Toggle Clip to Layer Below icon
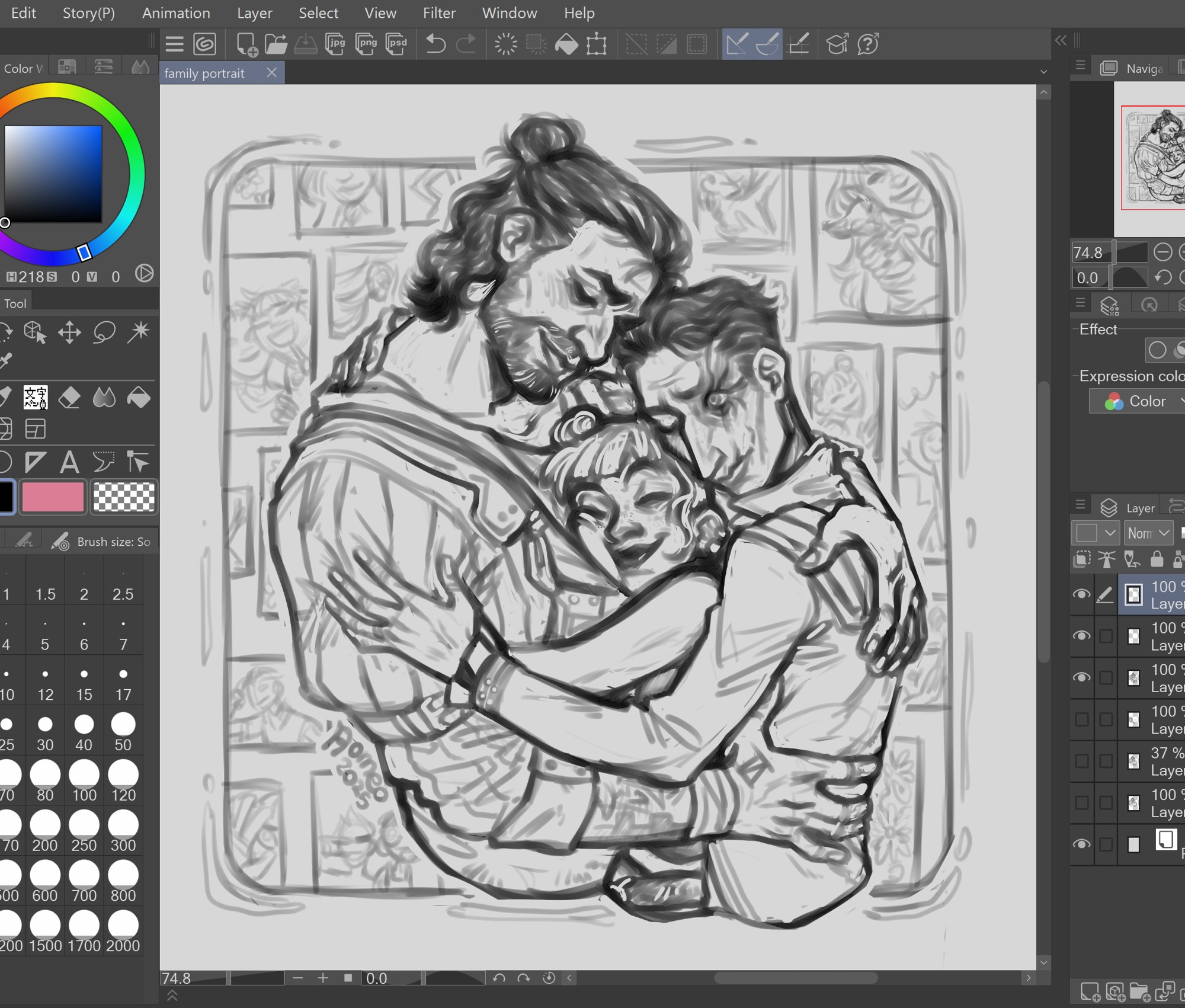Viewport: 1185px width, 1008px height. point(1082,559)
